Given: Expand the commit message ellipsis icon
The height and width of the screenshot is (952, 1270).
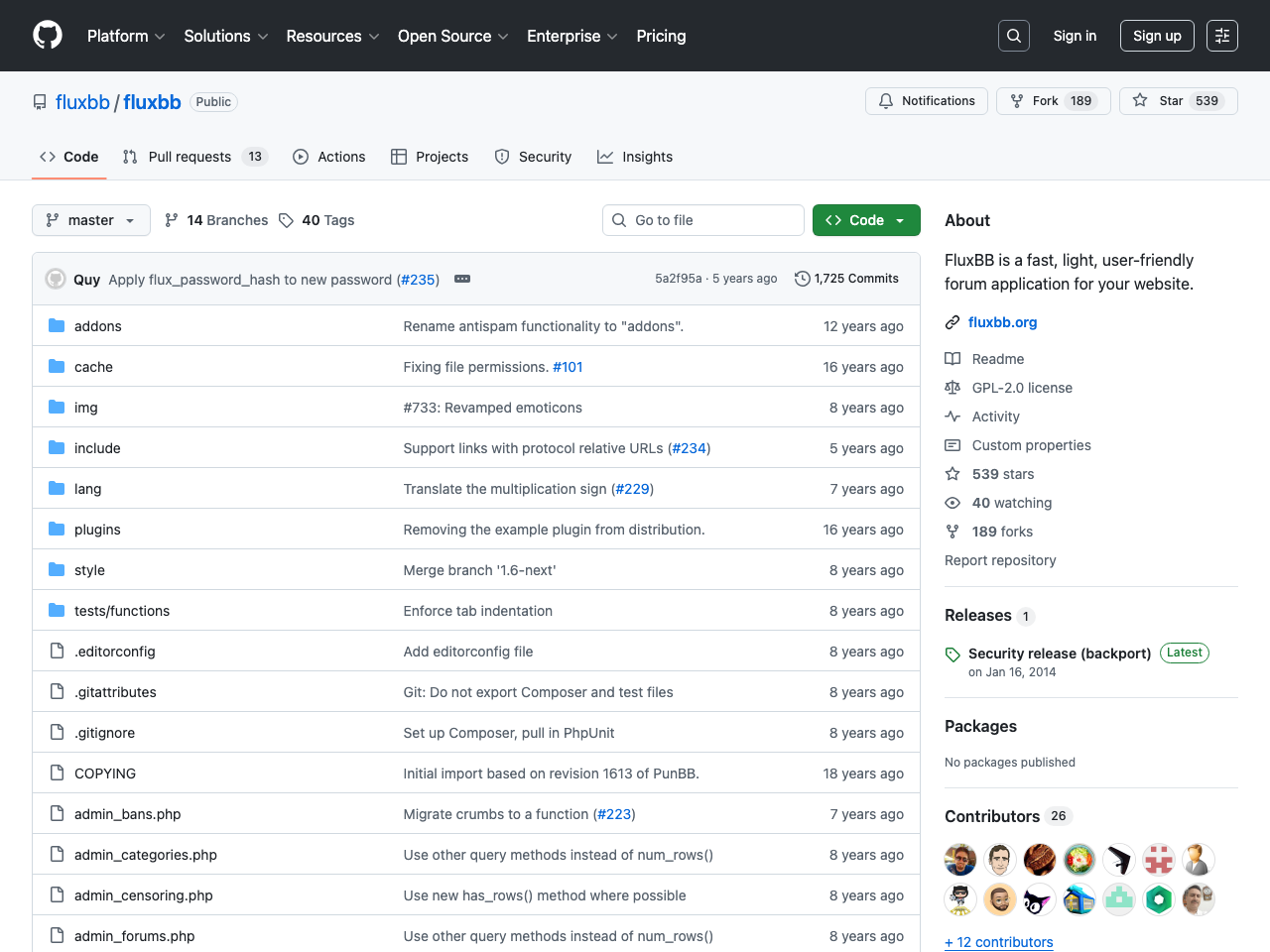Looking at the screenshot, I should [462, 280].
